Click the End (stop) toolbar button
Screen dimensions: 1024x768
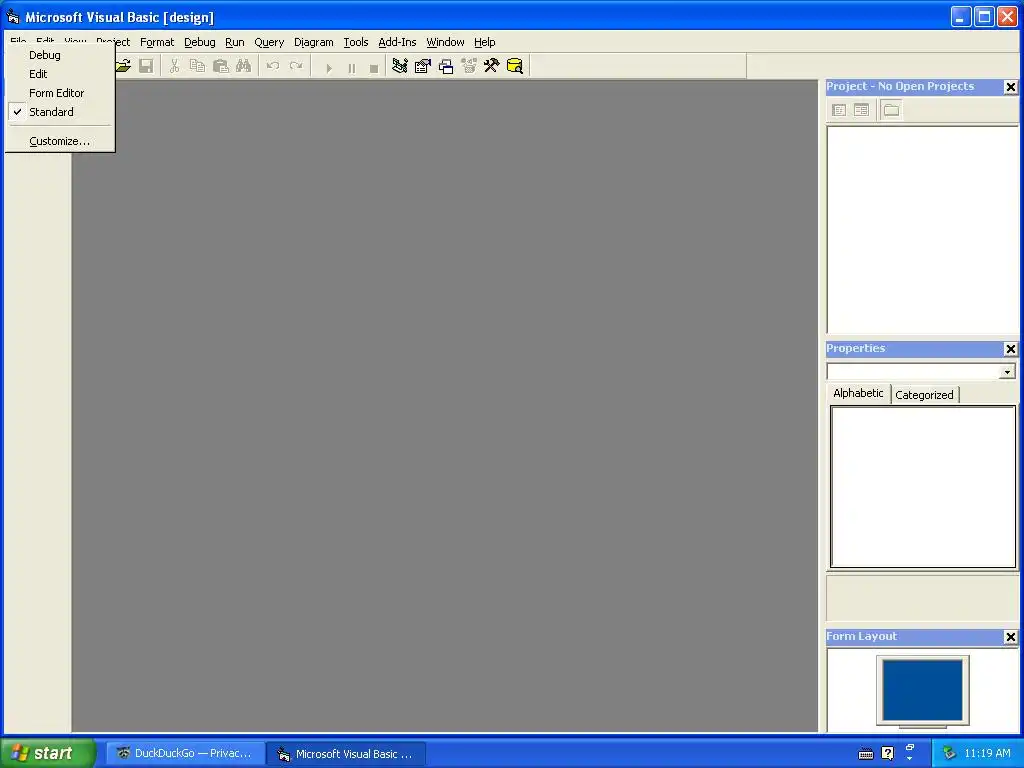(x=374, y=67)
